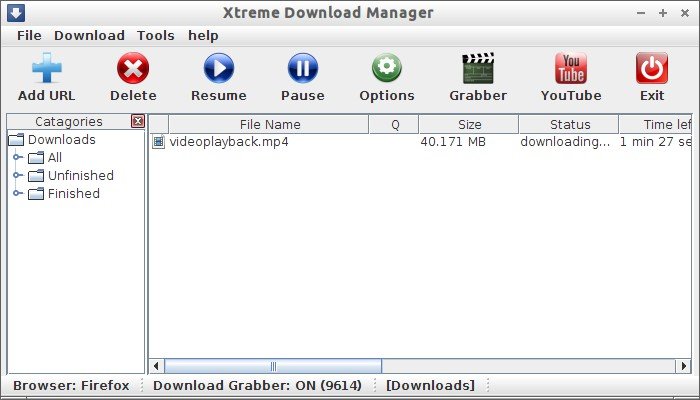Viewport: 700px width, 400px height.
Task: Click [Downloads] in the status bar
Action: [x=430, y=385]
